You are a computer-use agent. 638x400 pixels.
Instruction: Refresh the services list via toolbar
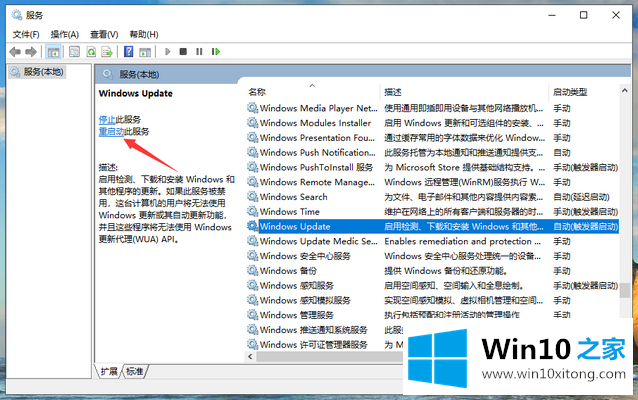click(91, 52)
